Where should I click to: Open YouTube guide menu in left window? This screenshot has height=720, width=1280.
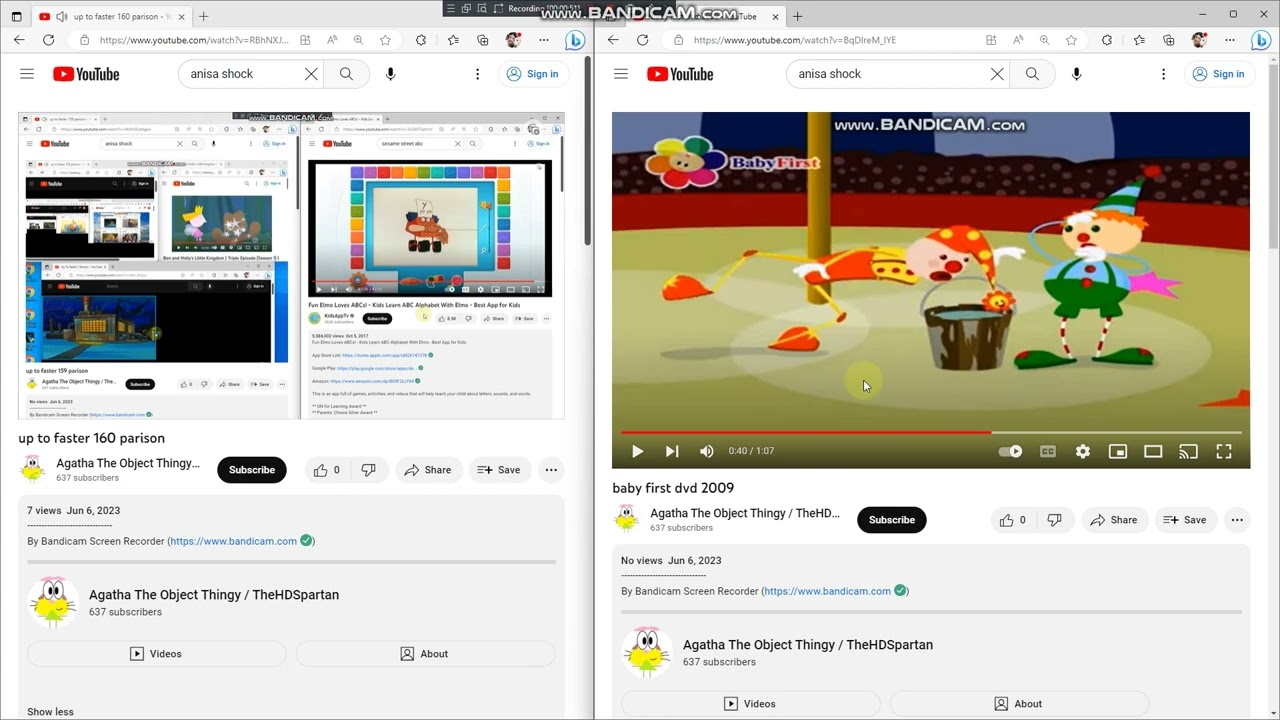27,74
